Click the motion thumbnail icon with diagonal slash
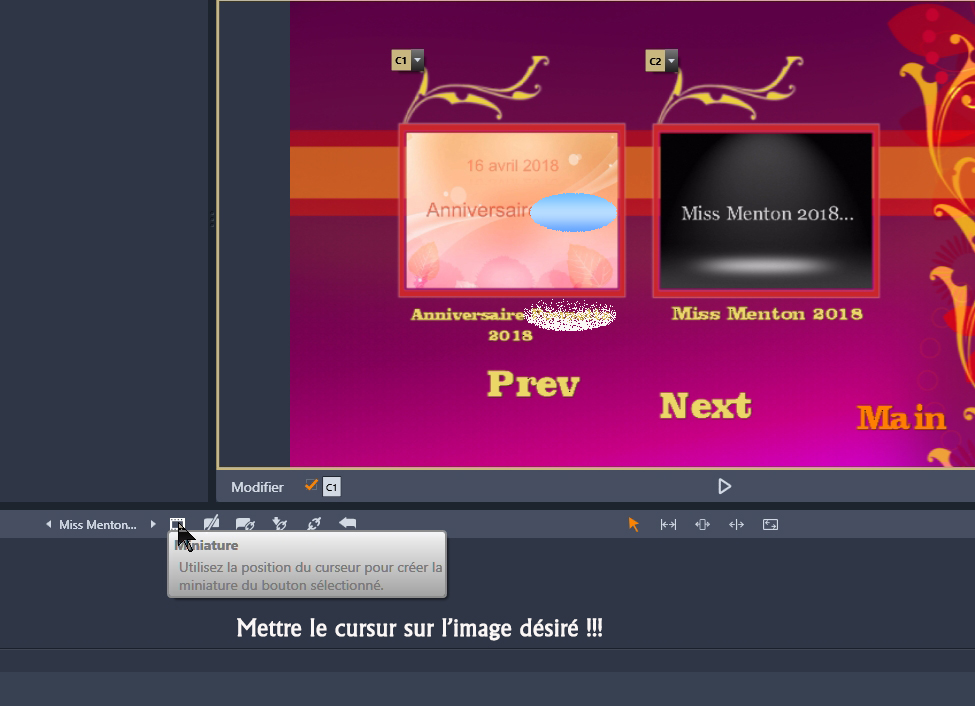Screen dimensions: 975x706 [211, 524]
